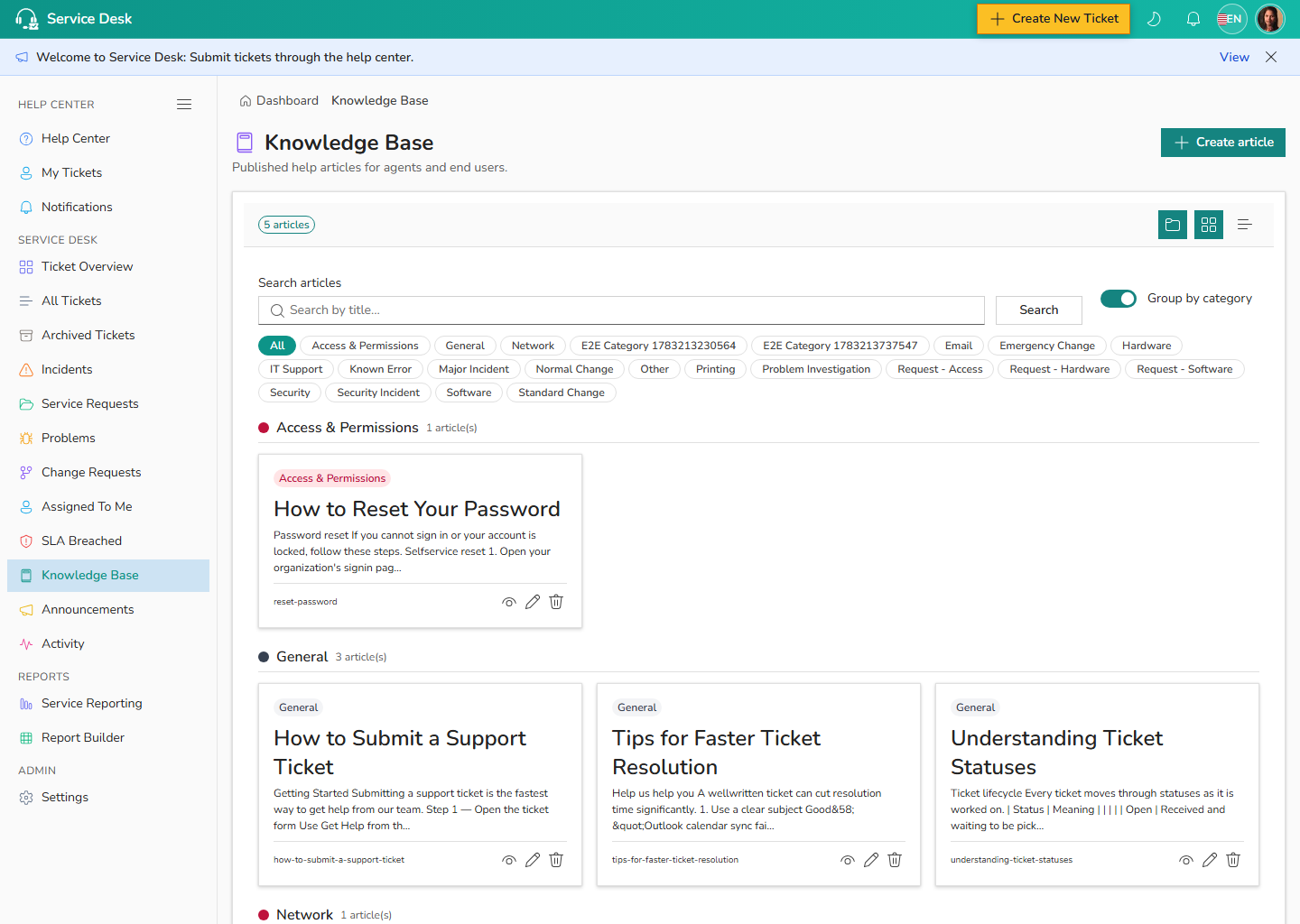Filter by Security Incident chip
This screenshot has height=924, width=1300.
click(378, 393)
